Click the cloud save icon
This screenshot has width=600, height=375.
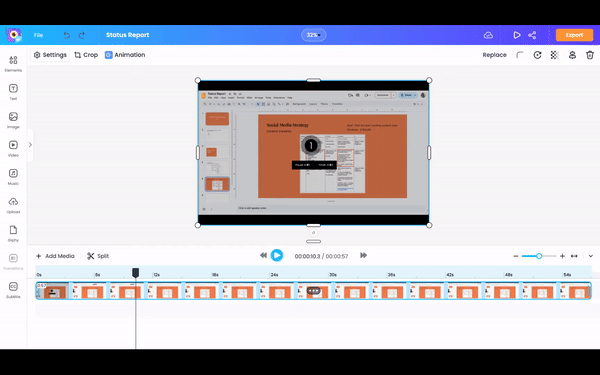[x=488, y=35]
